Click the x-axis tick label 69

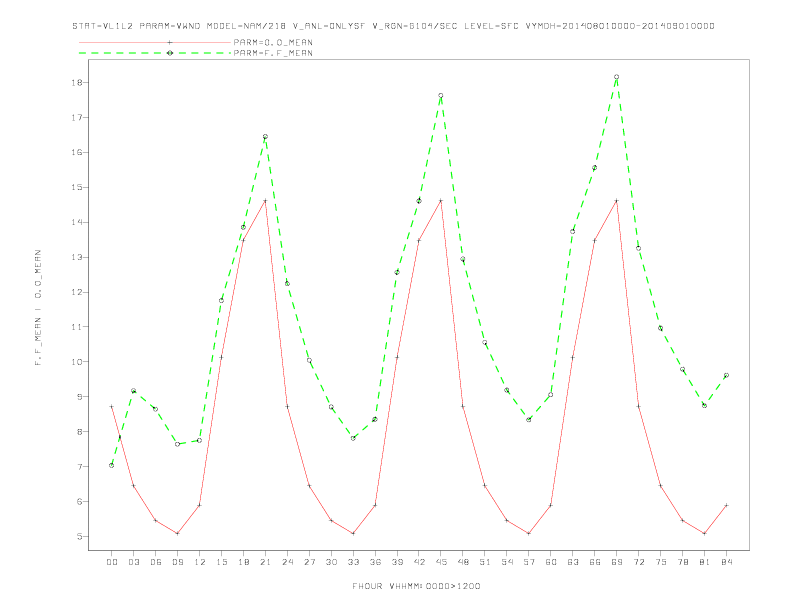(617, 562)
